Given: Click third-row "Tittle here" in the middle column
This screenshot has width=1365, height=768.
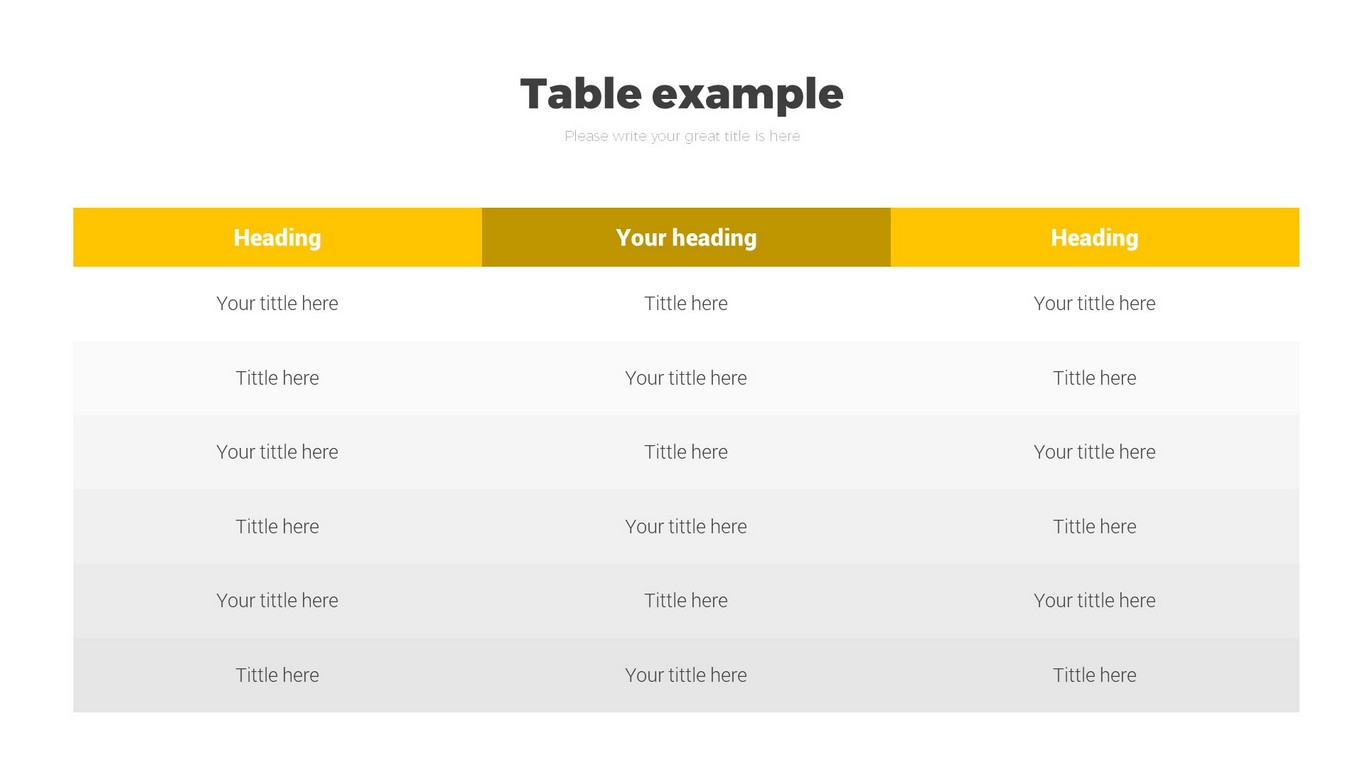Looking at the screenshot, I should click(x=686, y=452).
